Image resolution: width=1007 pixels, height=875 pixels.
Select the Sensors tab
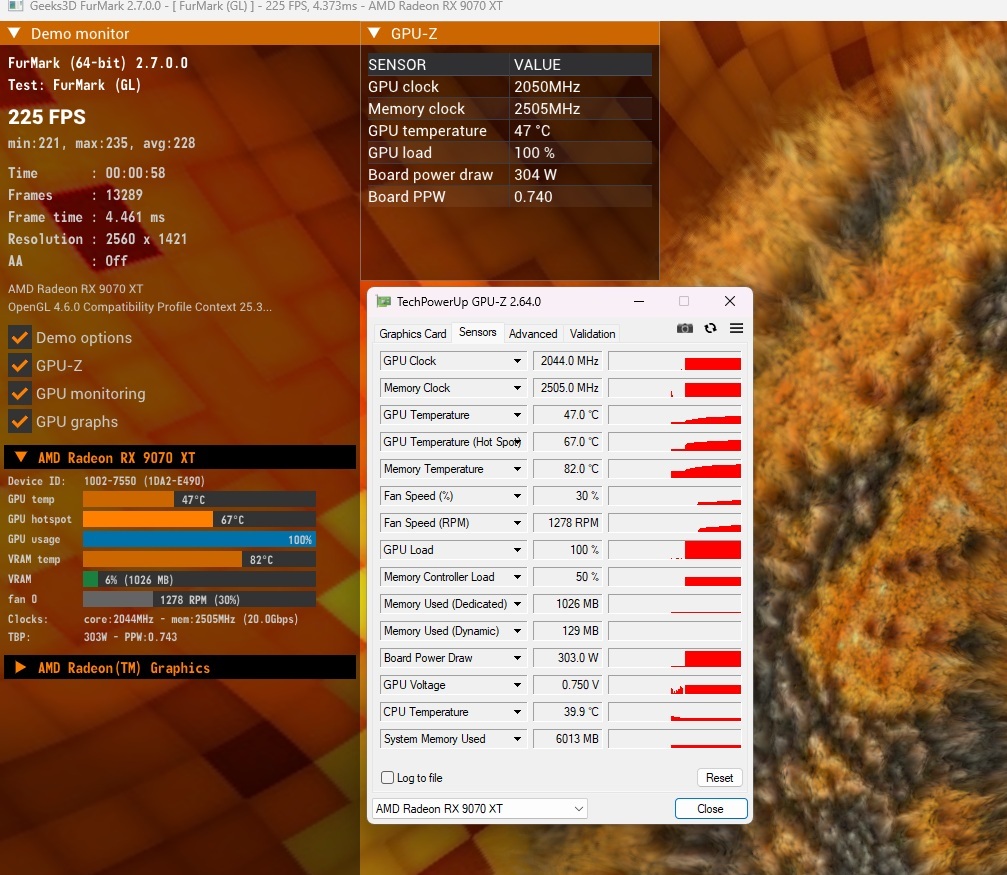(477, 332)
